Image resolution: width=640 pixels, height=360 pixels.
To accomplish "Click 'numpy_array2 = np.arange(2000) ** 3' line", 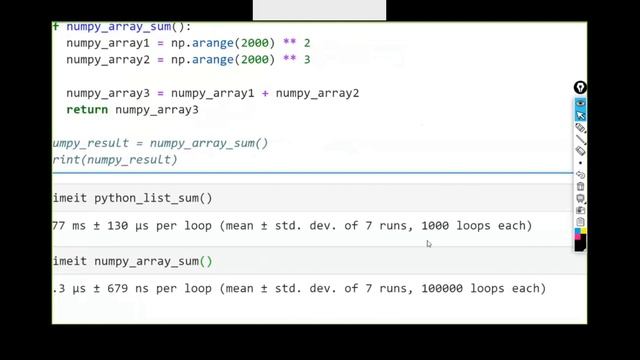I will point(188,60).
